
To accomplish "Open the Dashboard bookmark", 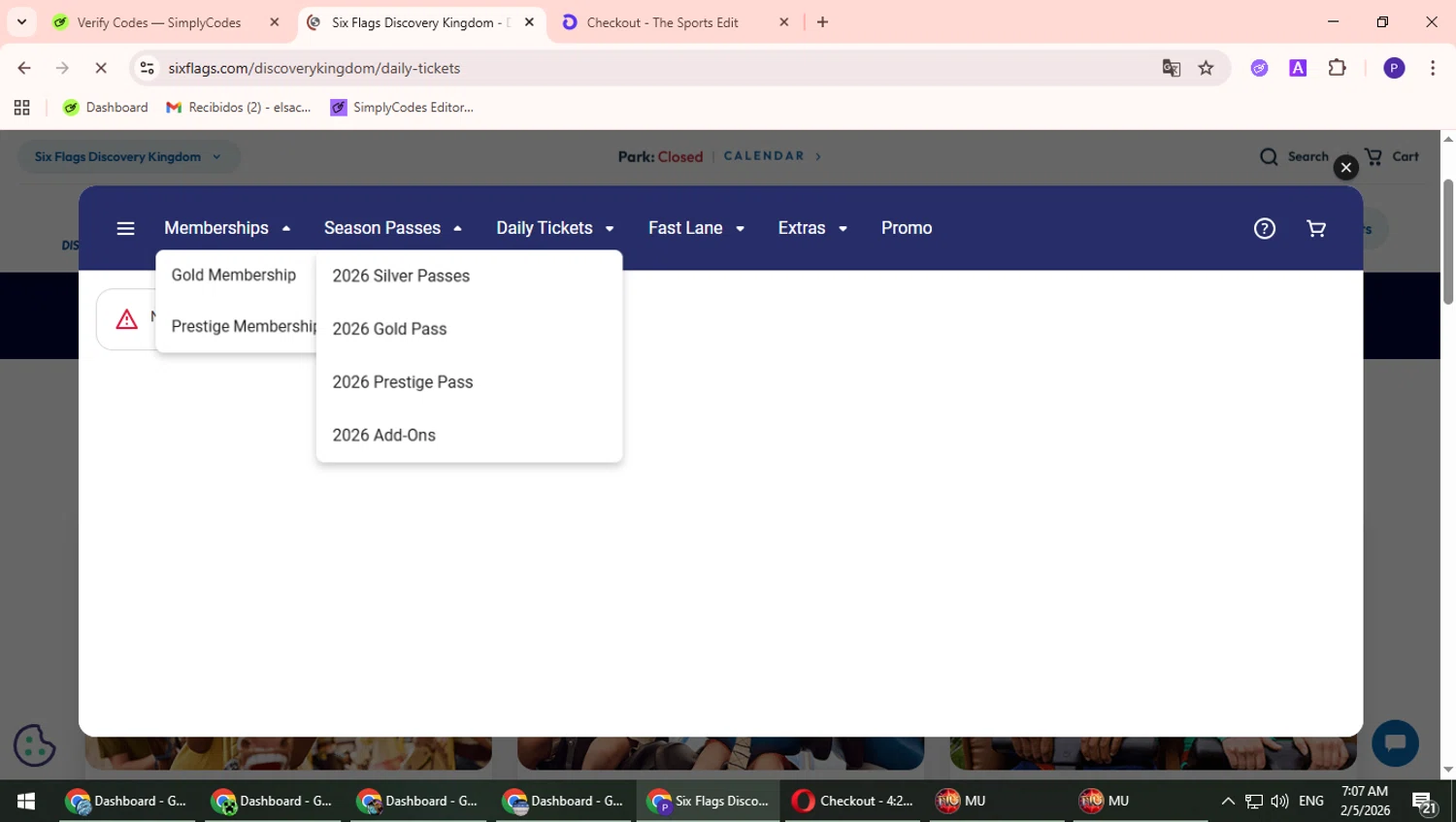I will click(x=106, y=108).
